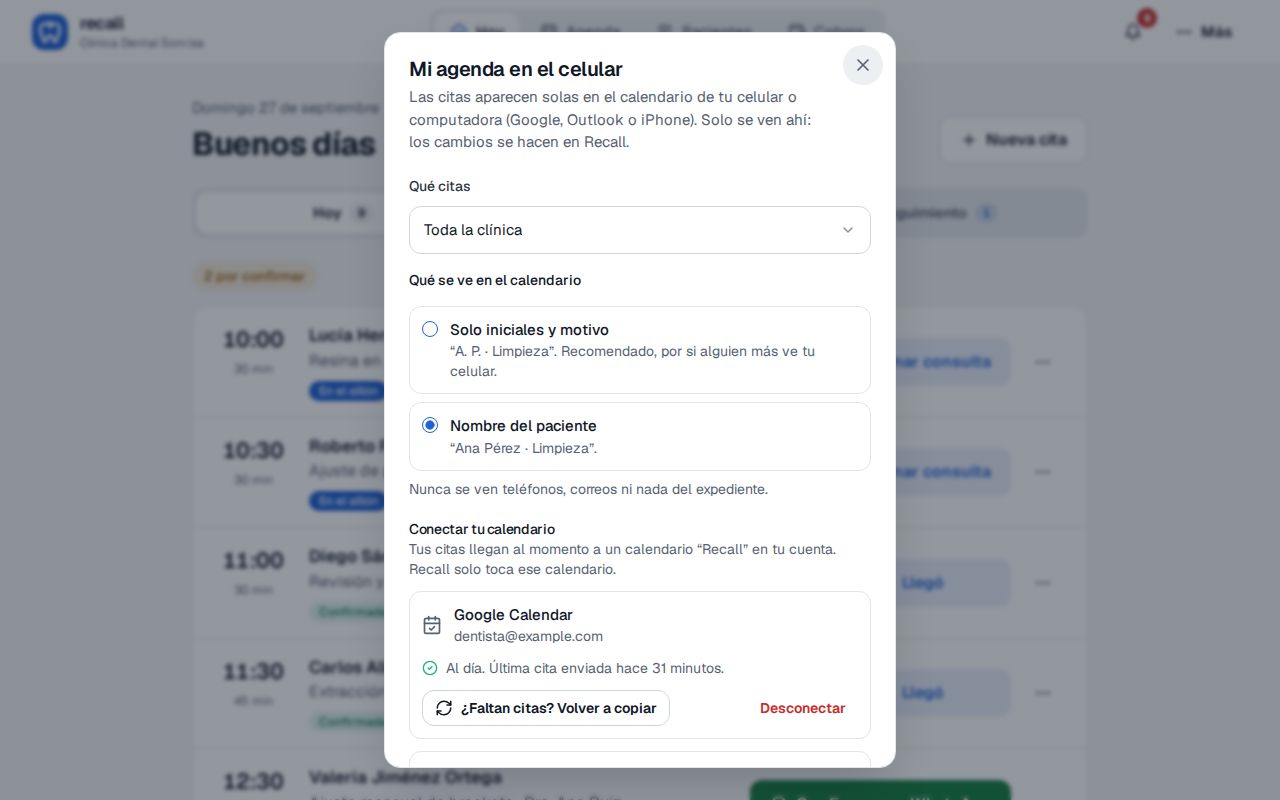Click the Valeria Jiménez Ortega appointment name
Viewport: 1280px width, 800px height.
pyautogui.click(x=406, y=777)
